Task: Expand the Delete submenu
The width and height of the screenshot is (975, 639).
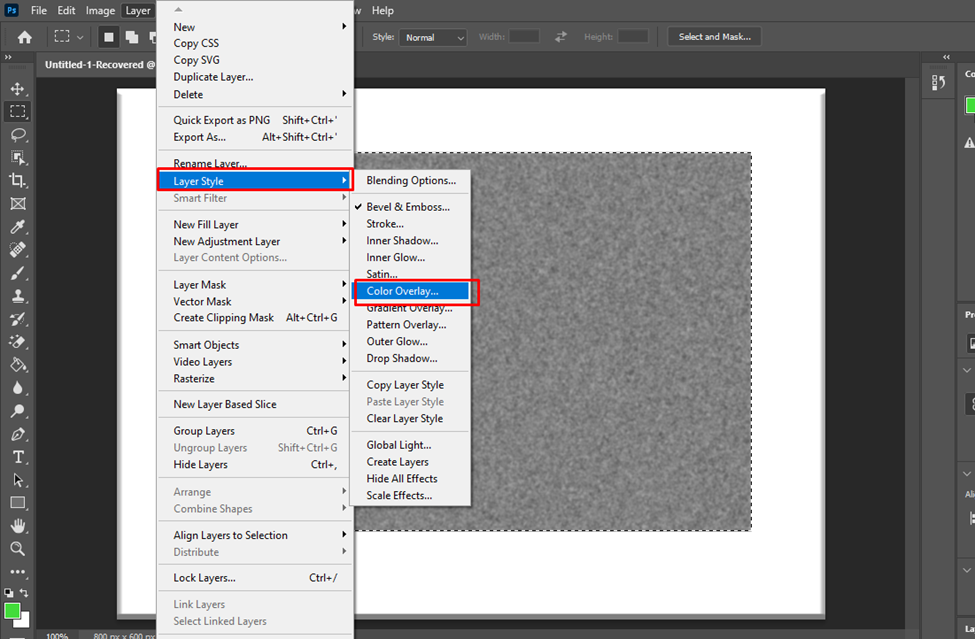Action: [x=255, y=94]
